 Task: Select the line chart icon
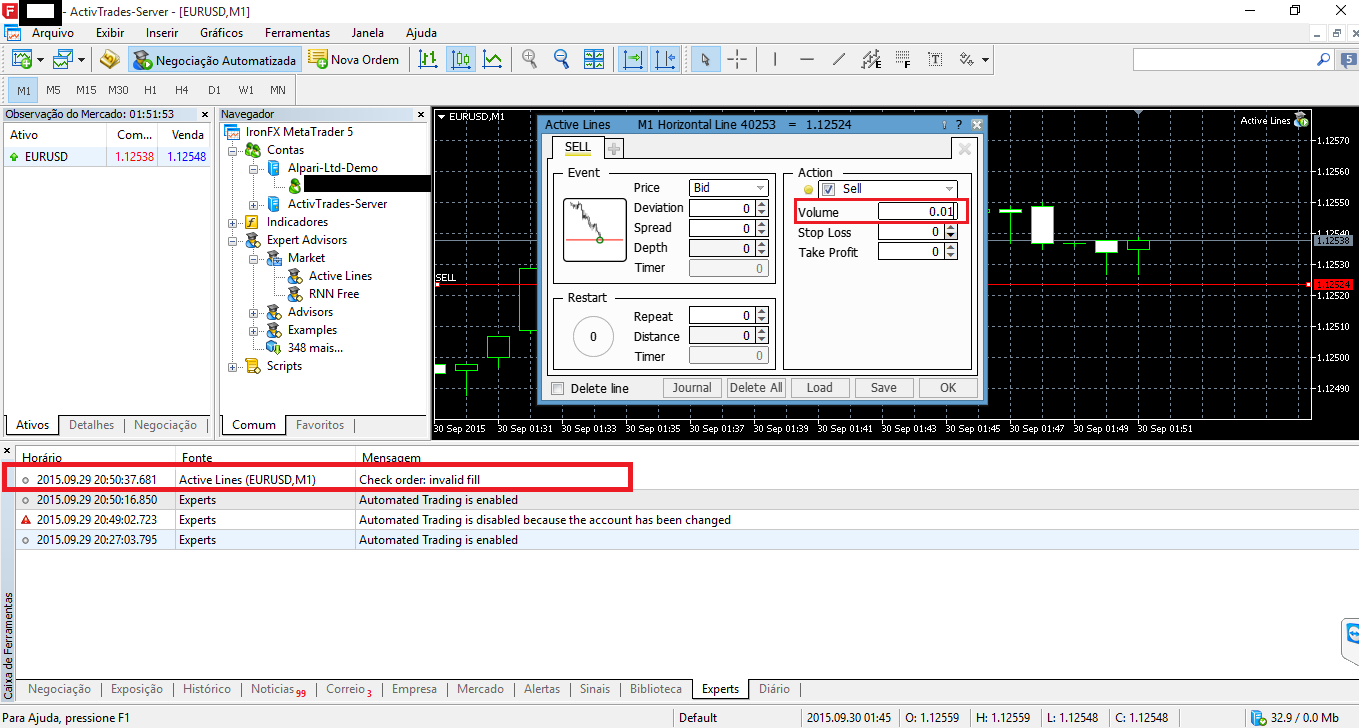pos(492,60)
